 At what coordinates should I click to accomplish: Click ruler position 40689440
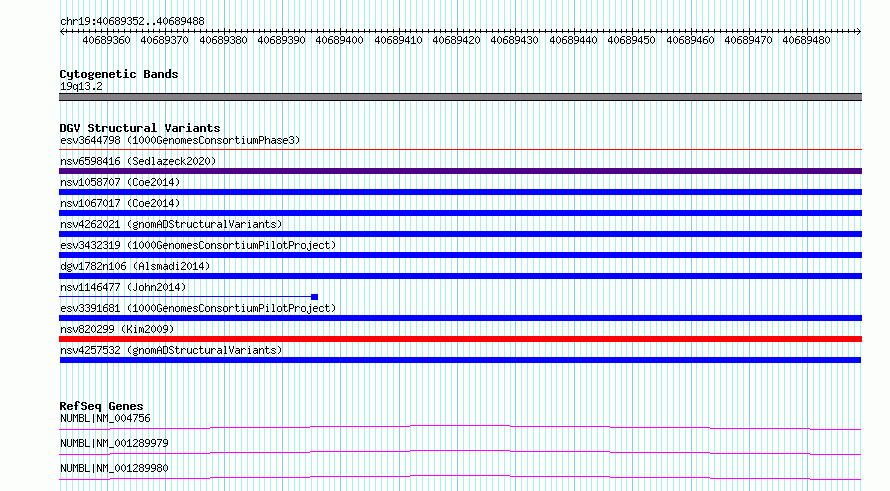(573, 40)
